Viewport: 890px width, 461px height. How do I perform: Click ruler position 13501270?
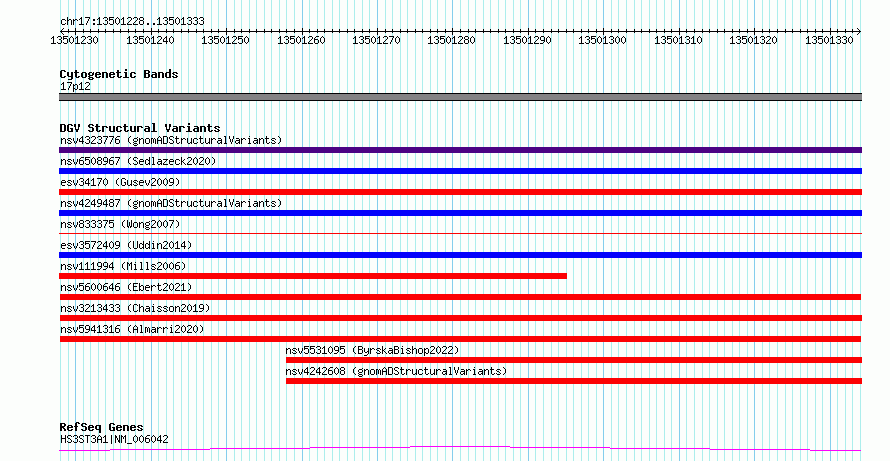[x=376, y=40]
